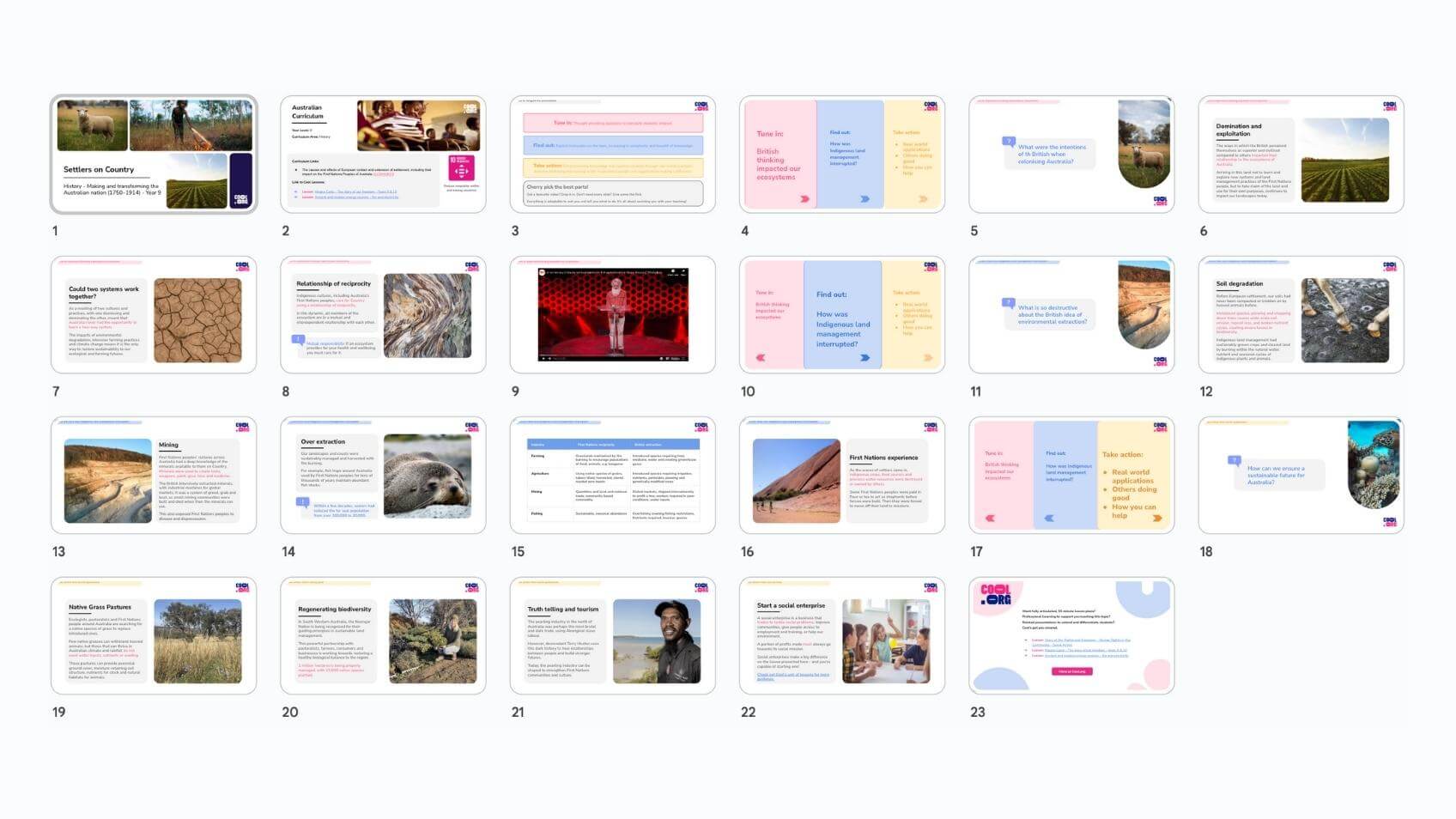Open the 'Could two systems work together?' slide
The width and height of the screenshot is (1456, 819).
154,315
